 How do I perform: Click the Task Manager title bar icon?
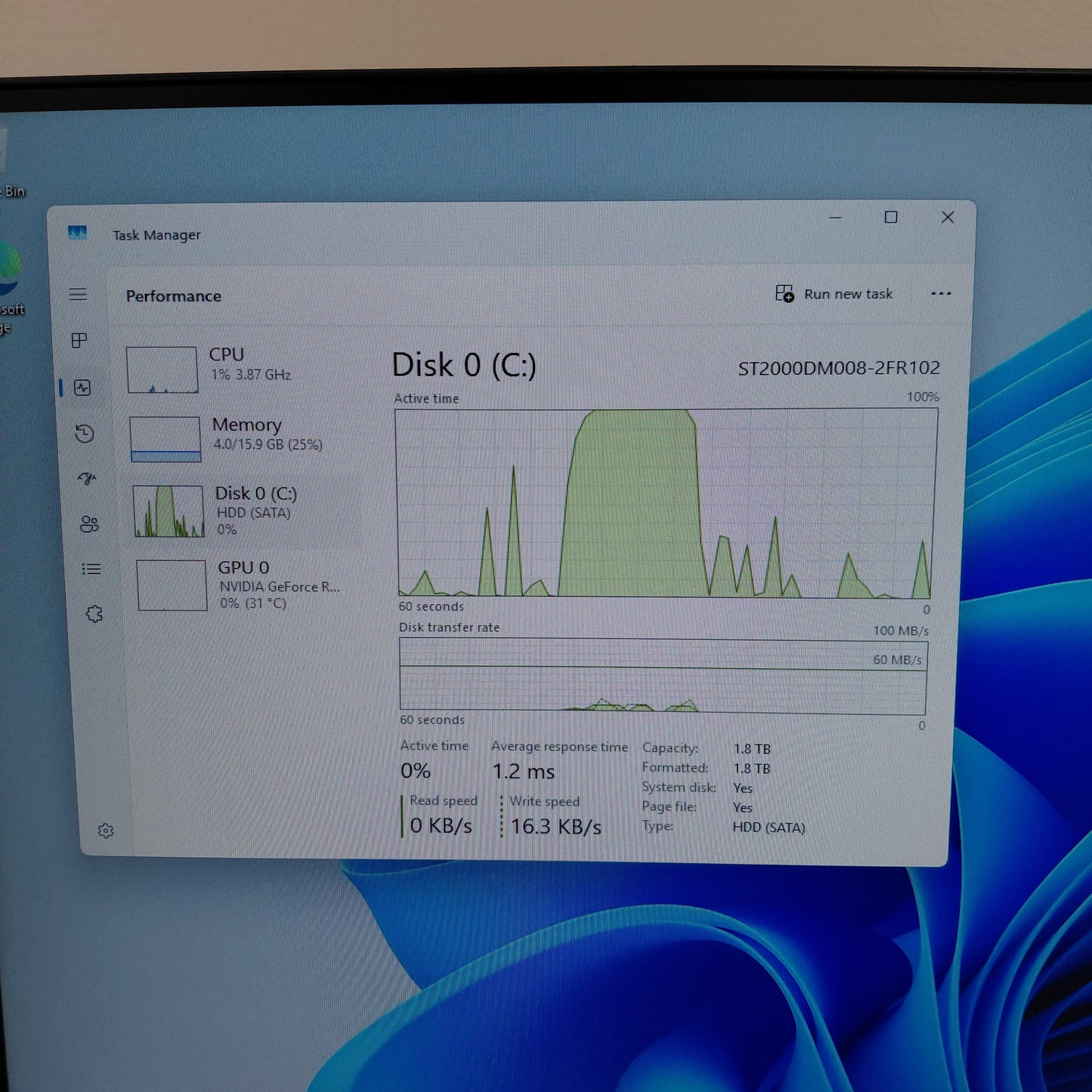coord(77,234)
